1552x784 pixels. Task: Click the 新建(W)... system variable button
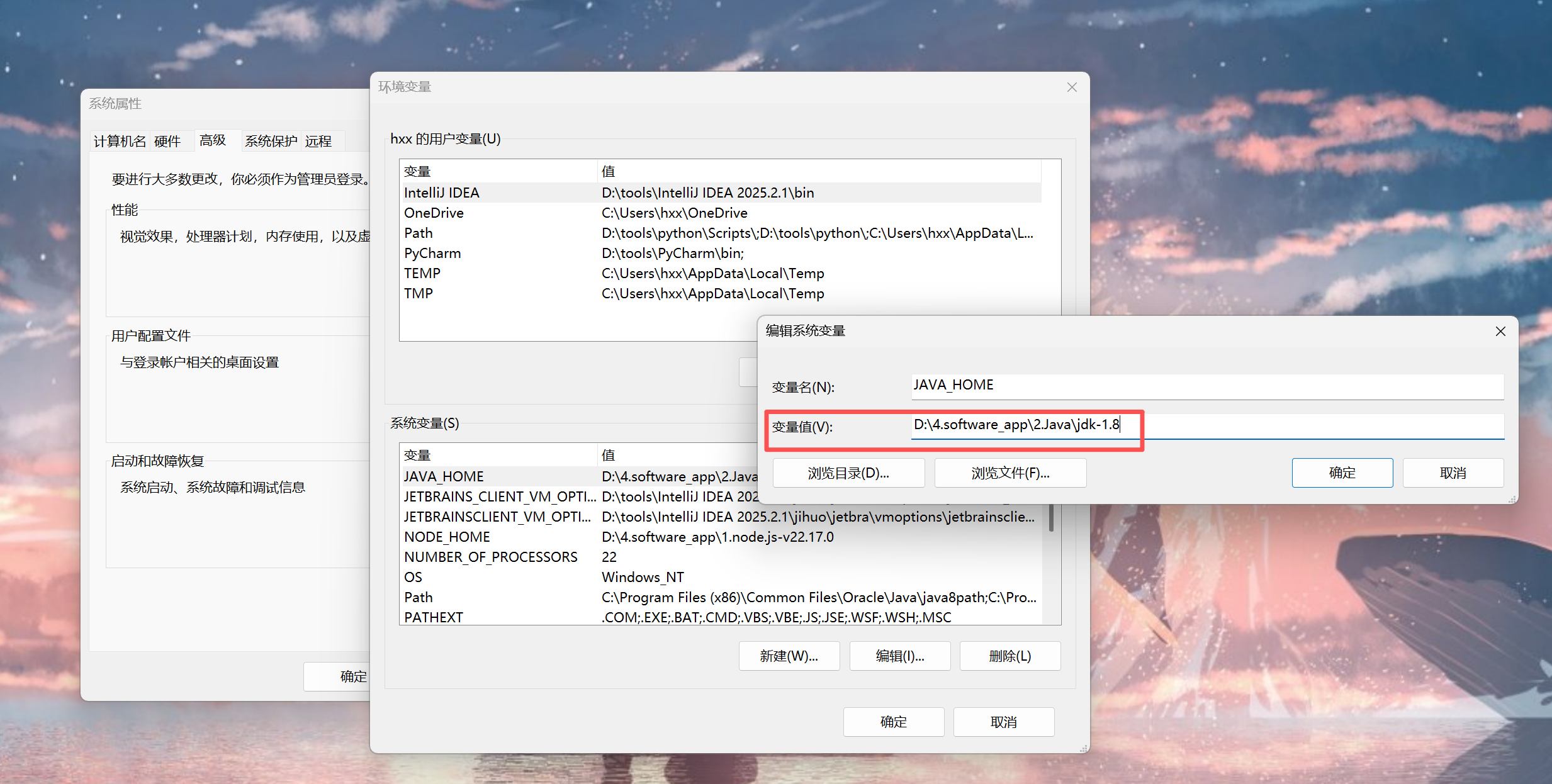pyautogui.click(x=789, y=656)
